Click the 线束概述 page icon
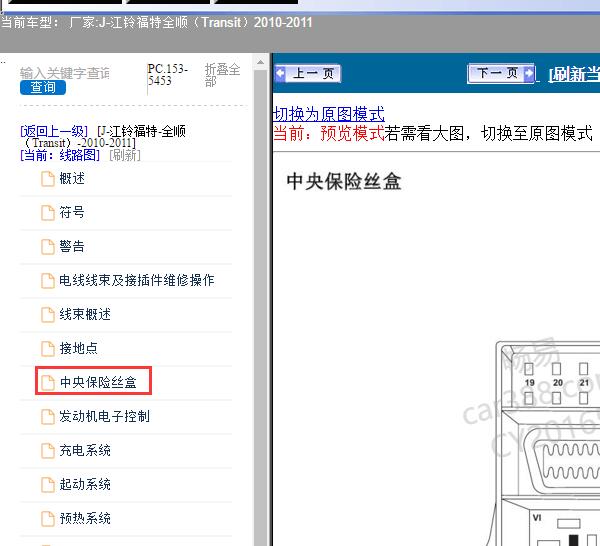 tap(48, 315)
